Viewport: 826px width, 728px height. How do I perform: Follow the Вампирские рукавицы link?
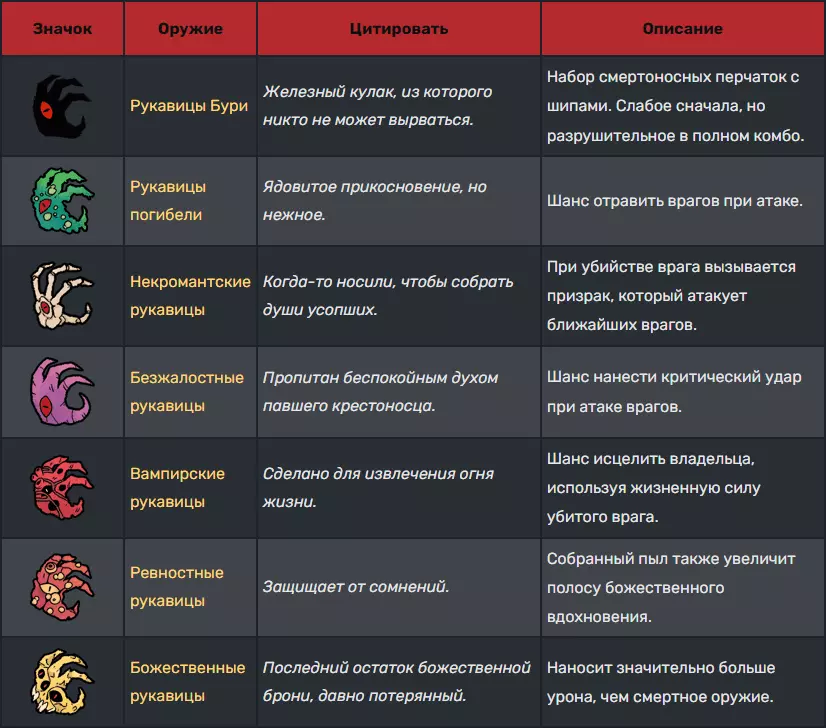177,487
